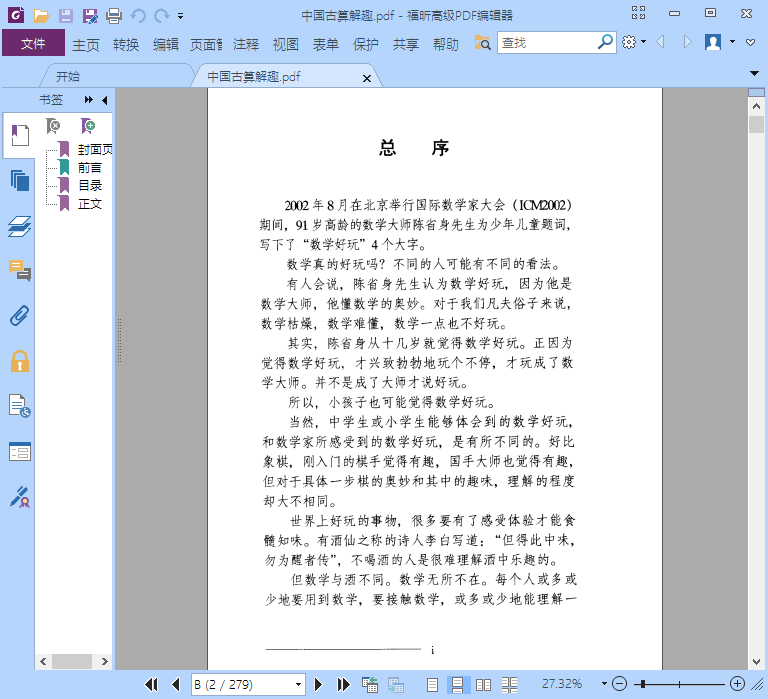Switch to continuous facing view

point(509,684)
